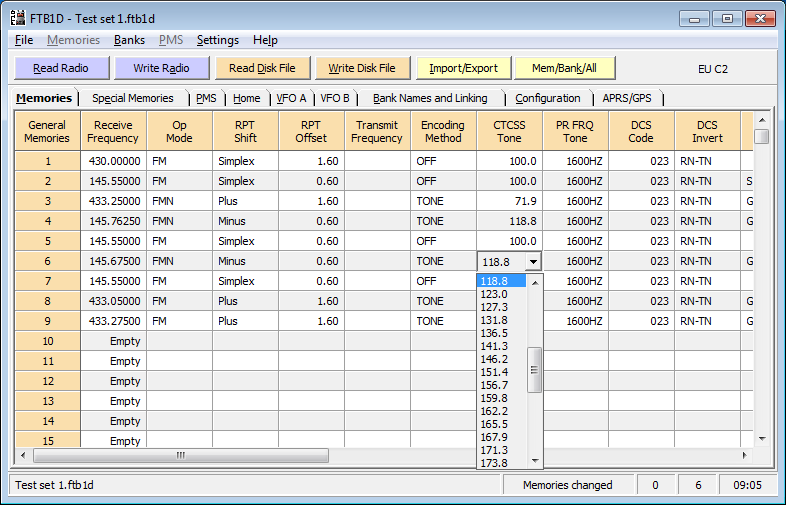
Task: Click the tone list scrollbar thumb
Action: coord(535,369)
